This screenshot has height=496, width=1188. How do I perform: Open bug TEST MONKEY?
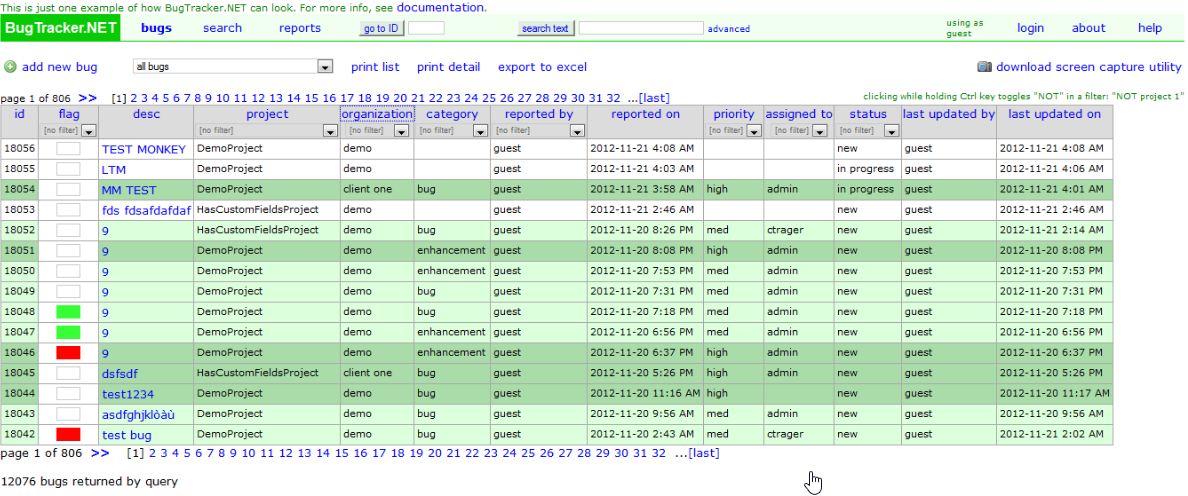tap(144, 150)
